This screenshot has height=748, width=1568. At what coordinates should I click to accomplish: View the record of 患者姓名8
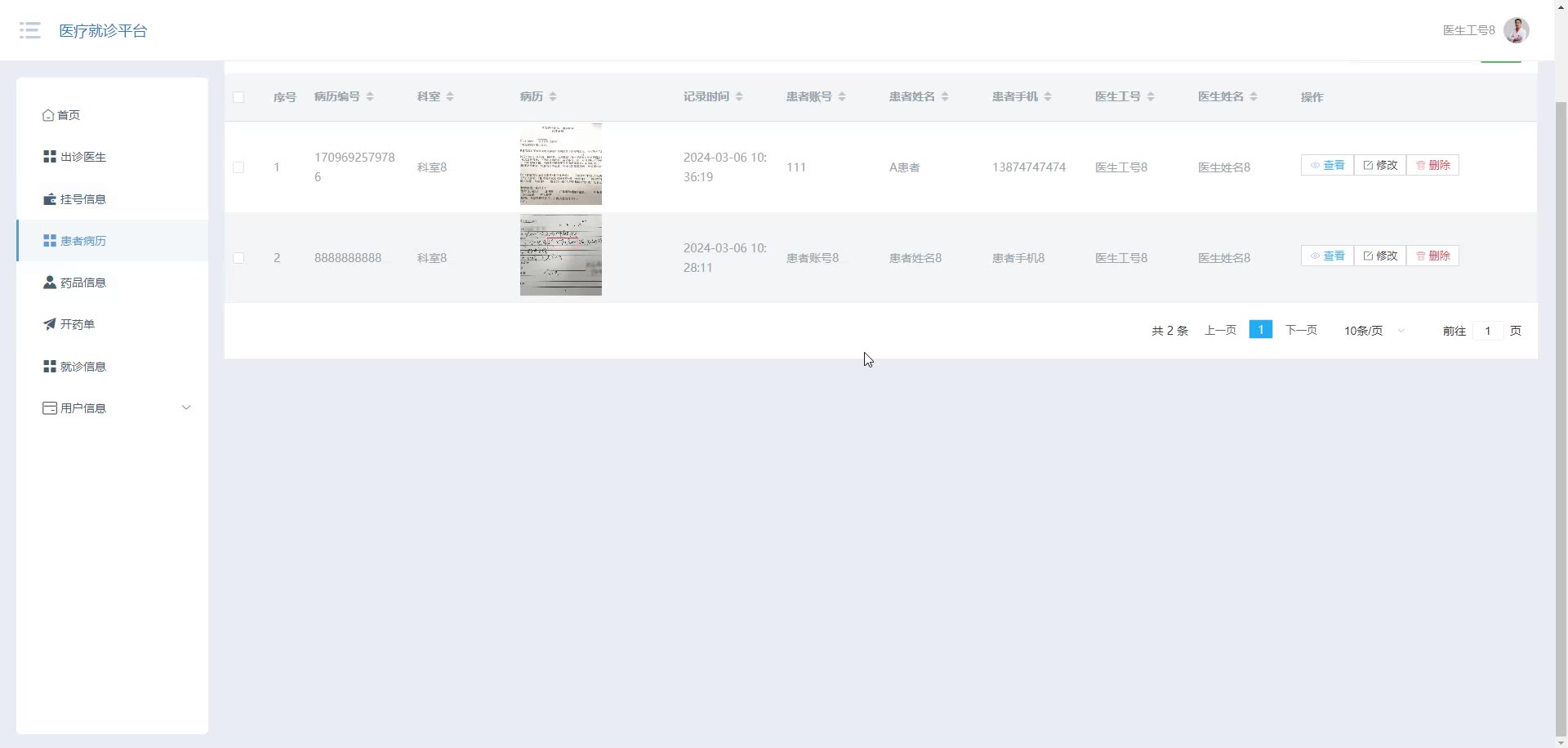(1327, 256)
